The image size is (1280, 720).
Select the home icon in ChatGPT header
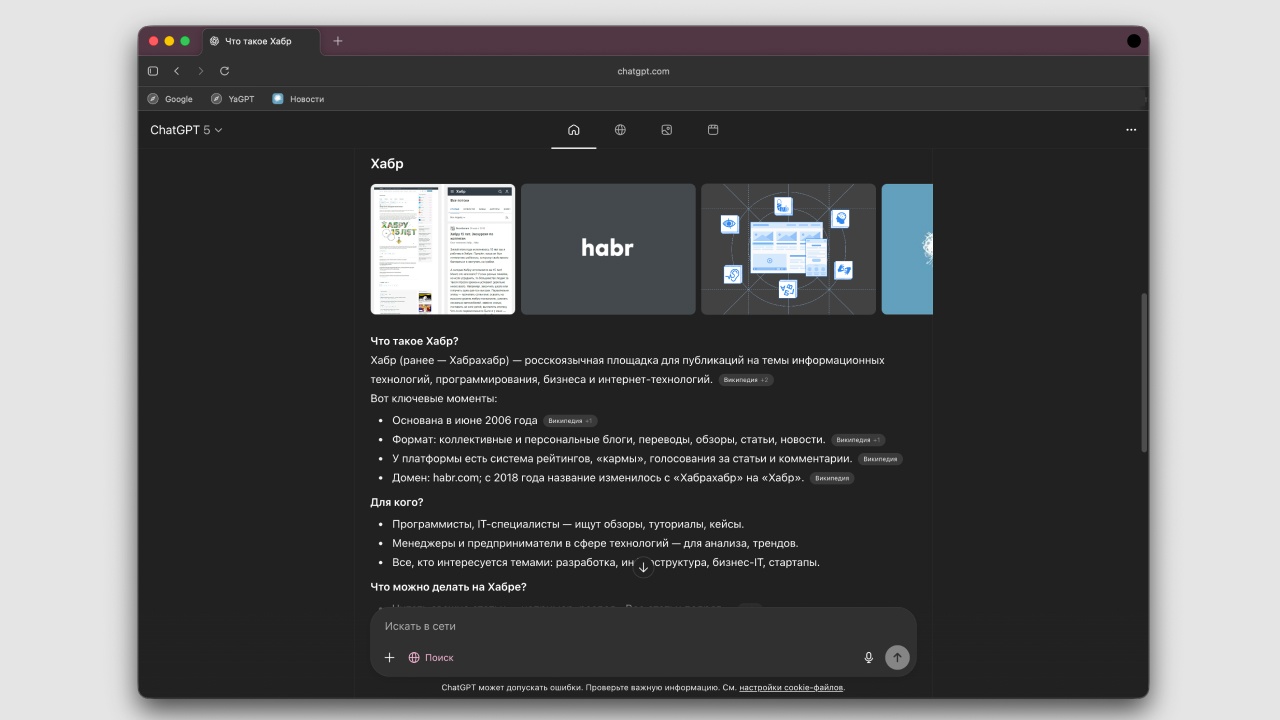(574, 130)
